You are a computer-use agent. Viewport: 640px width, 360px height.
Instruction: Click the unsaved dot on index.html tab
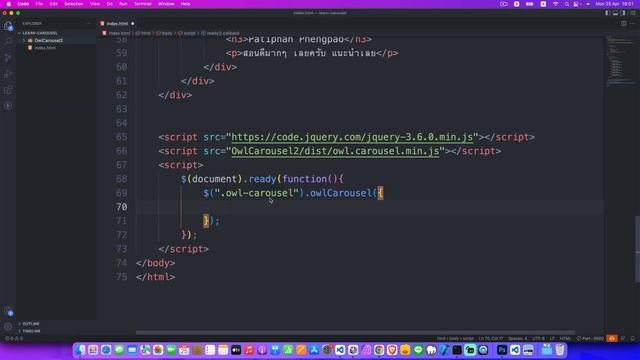[133, 24]
